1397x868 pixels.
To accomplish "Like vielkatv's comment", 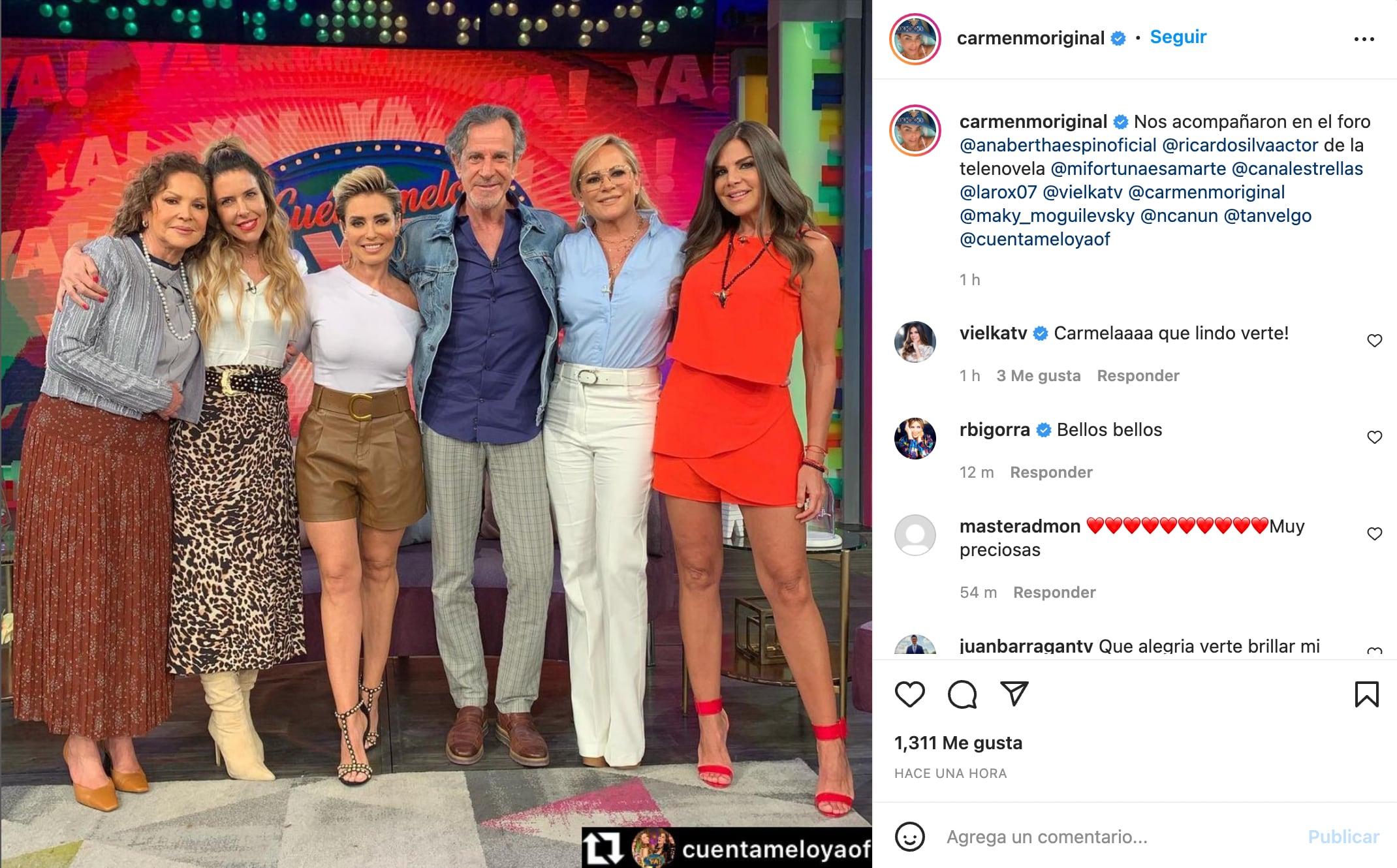I will (1374, 341).
